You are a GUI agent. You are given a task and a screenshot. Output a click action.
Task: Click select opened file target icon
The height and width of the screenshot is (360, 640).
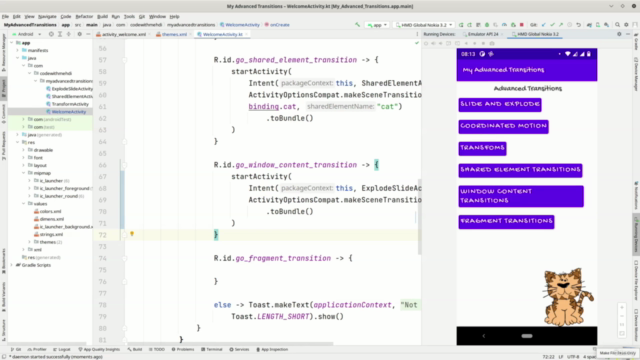pyautogui.click(x=51, y=34)
